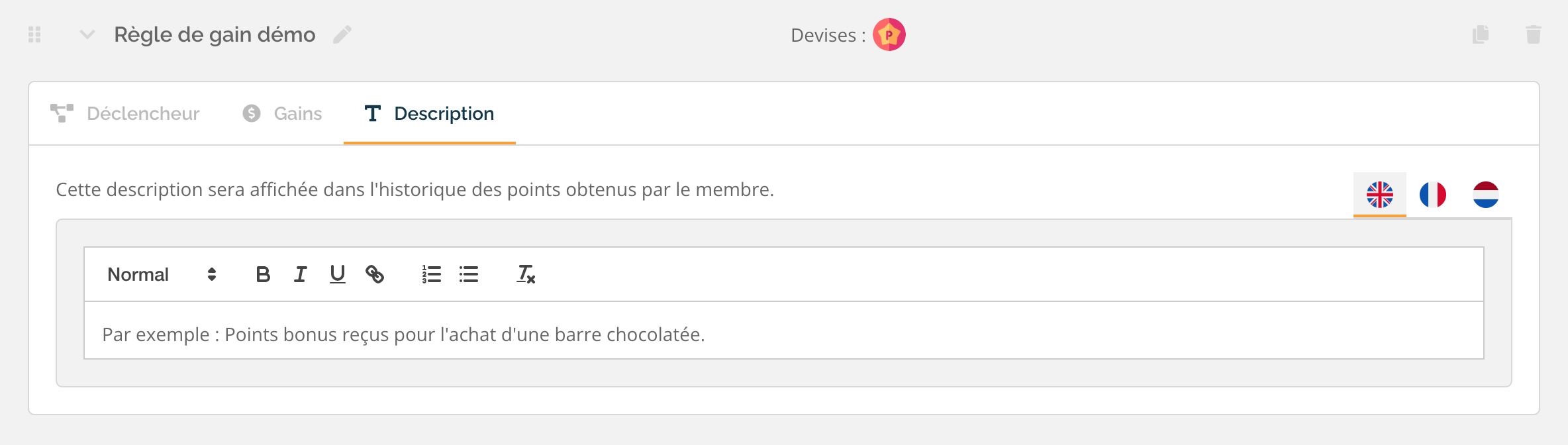Switch to the Déclencheur tab
The height and width of the screenshot is (445, 1568).
coord(125,113)
